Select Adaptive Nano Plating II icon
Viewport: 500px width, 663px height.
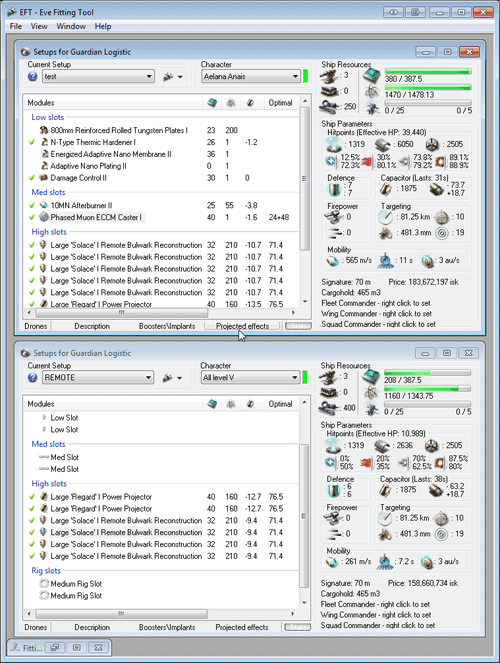click(x=44, y=166)
